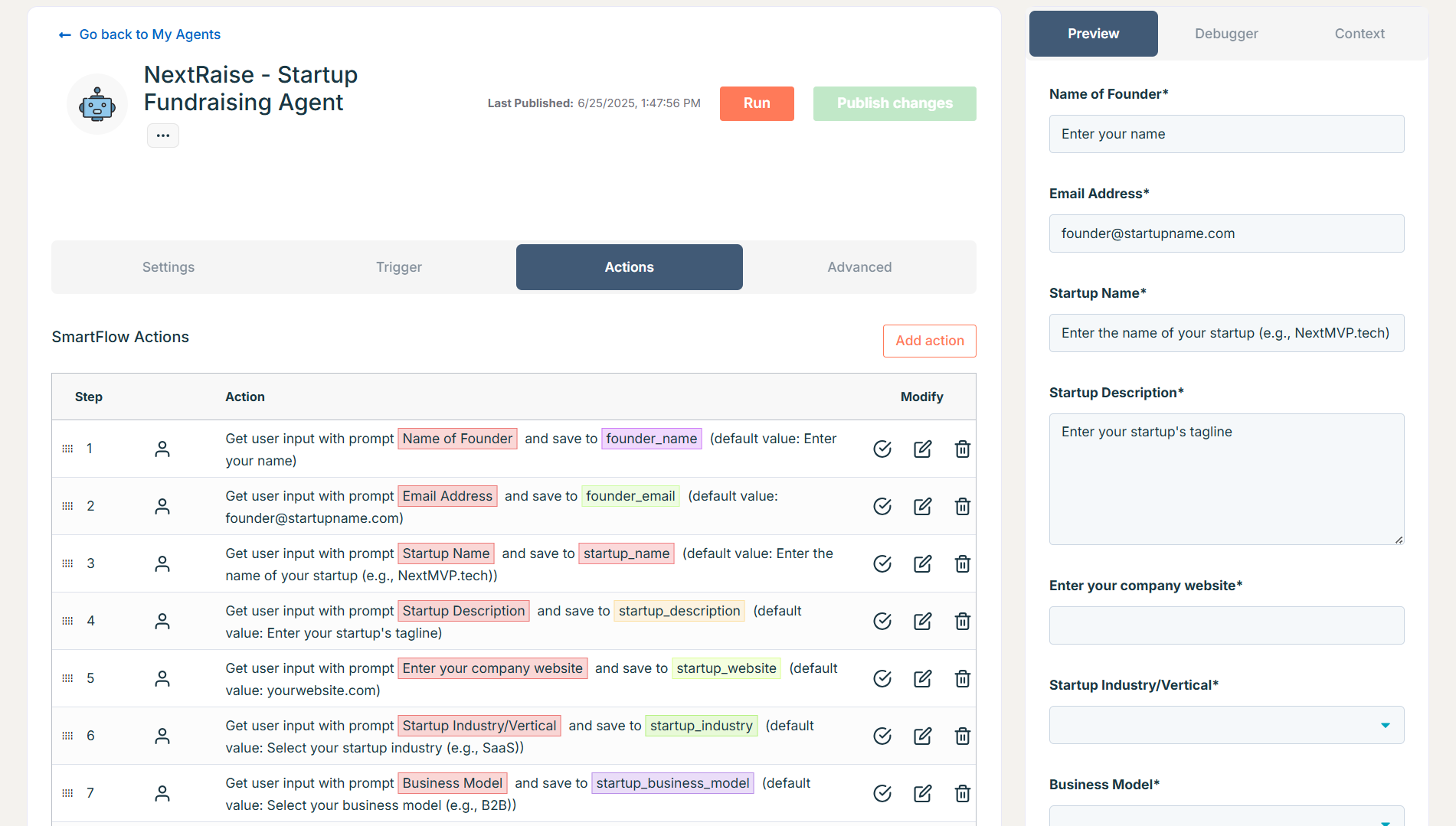The width and height of the screenshot is (1456, 826).
Task: Click the drag handle for step 7
Action: point(67,793)
